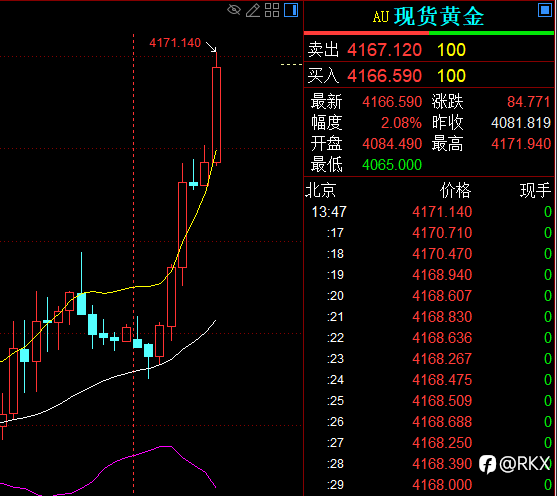Click tick price 4168.390
Viewport: 557px width, 496px height.
(x=442, y=464)
